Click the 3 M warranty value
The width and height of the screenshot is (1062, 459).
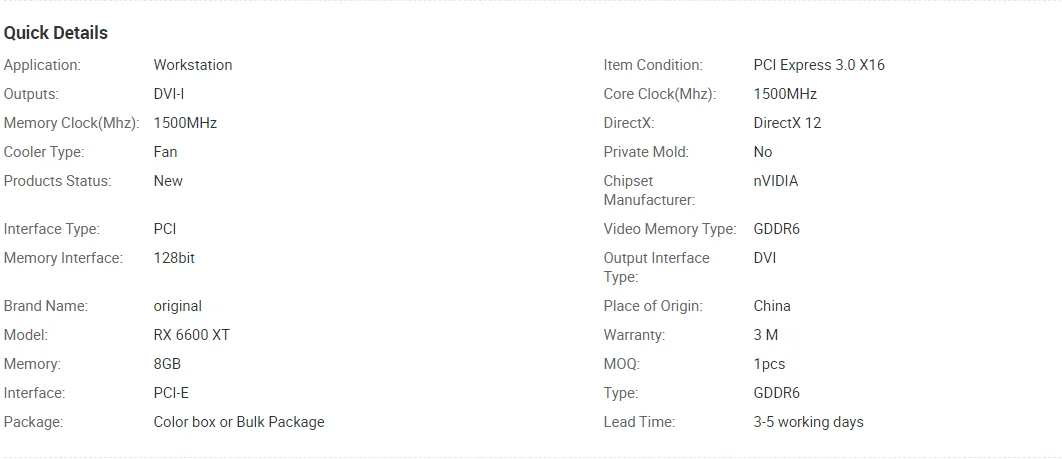[765, 335]
